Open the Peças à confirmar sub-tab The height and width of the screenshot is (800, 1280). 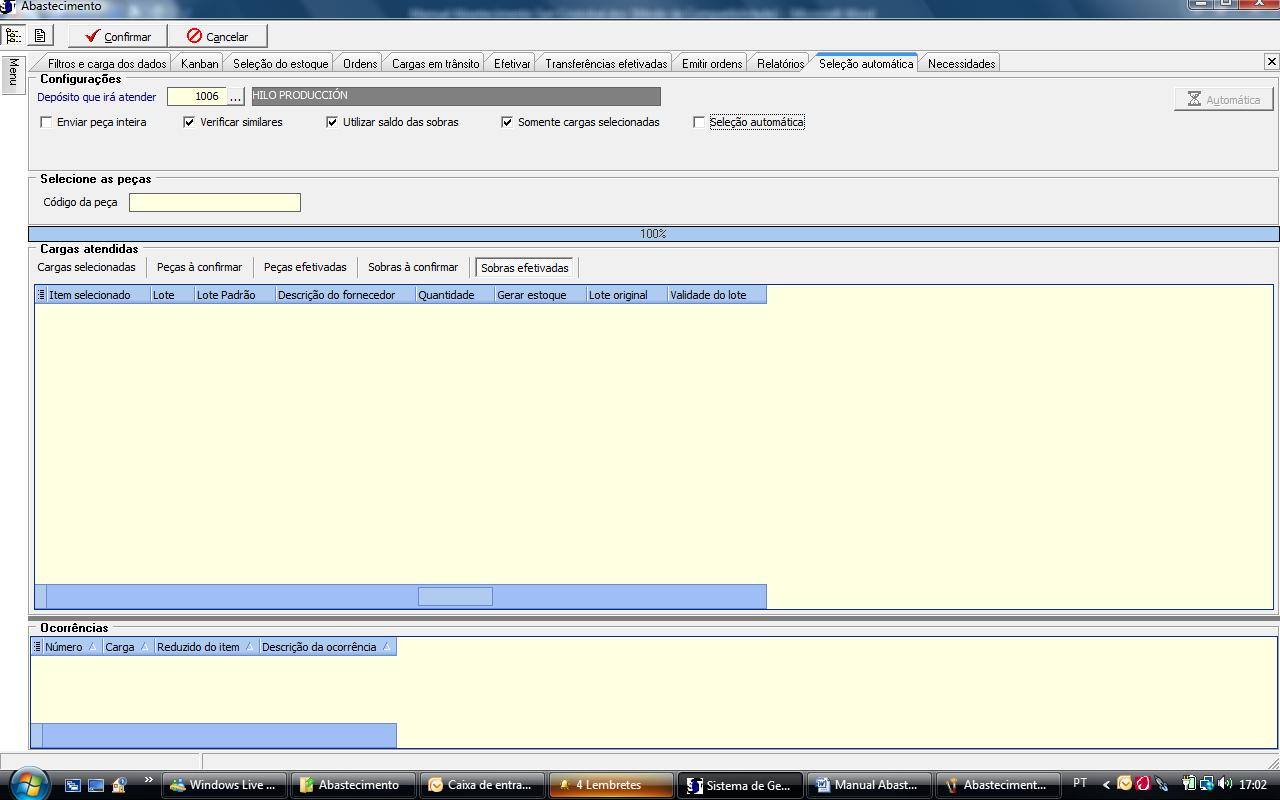(x=199, y=267)
